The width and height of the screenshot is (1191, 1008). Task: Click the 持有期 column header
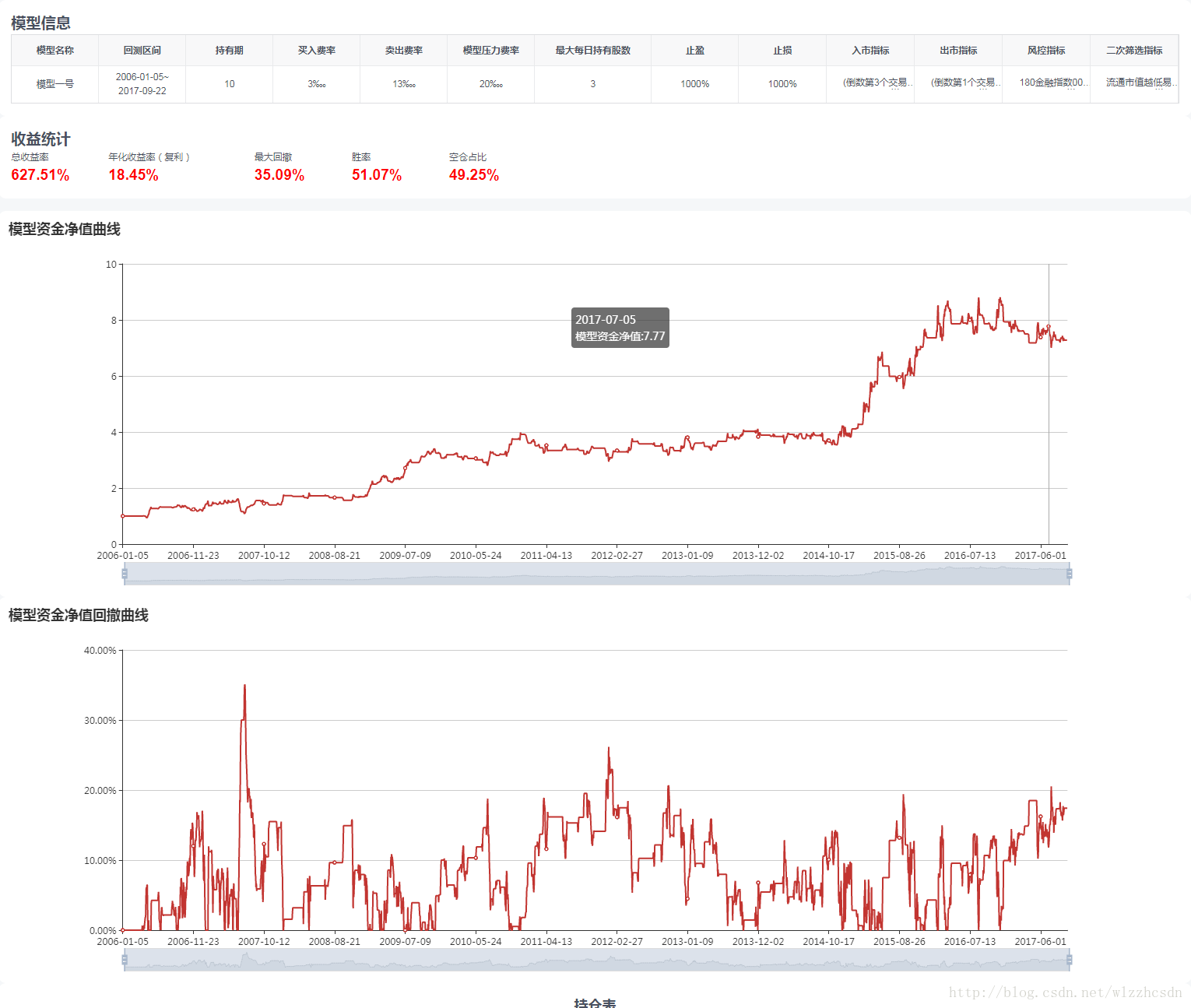pos(230,51)
